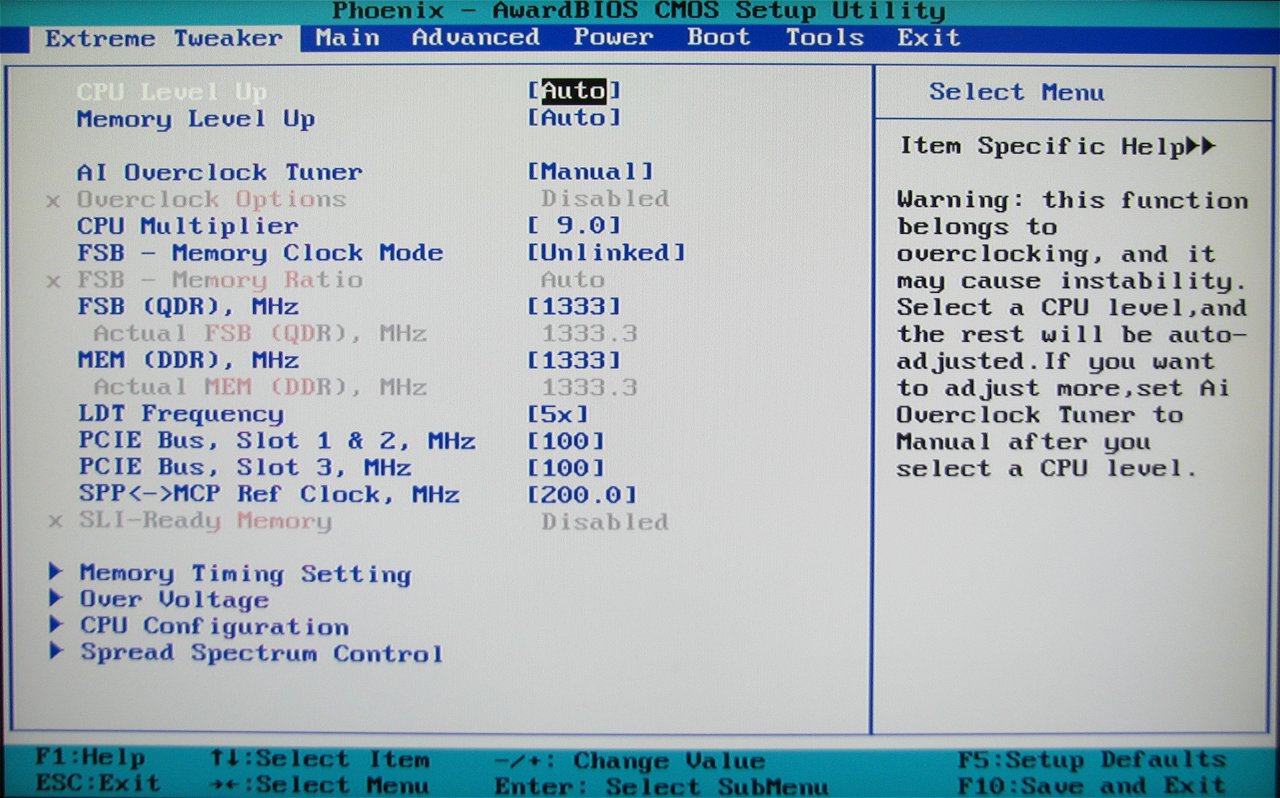Click the SLI-Ready Memory Disabled value
Screen dimensions: 1280x798
pos(605,522)
